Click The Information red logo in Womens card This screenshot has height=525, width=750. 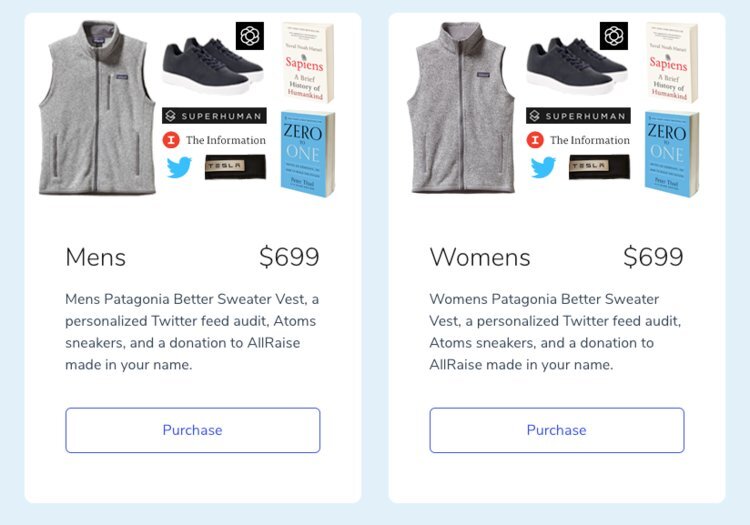click(x=535, y=140)
